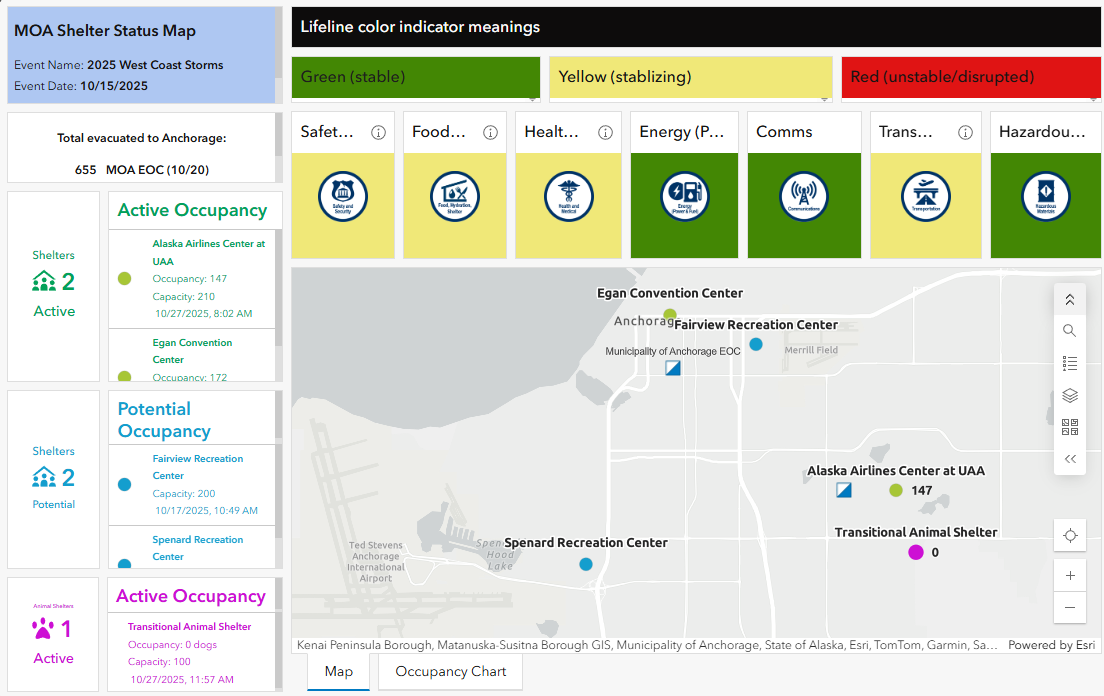1104x696 pixels.
Task: Show the map legend list
Action: point(1070,363)
